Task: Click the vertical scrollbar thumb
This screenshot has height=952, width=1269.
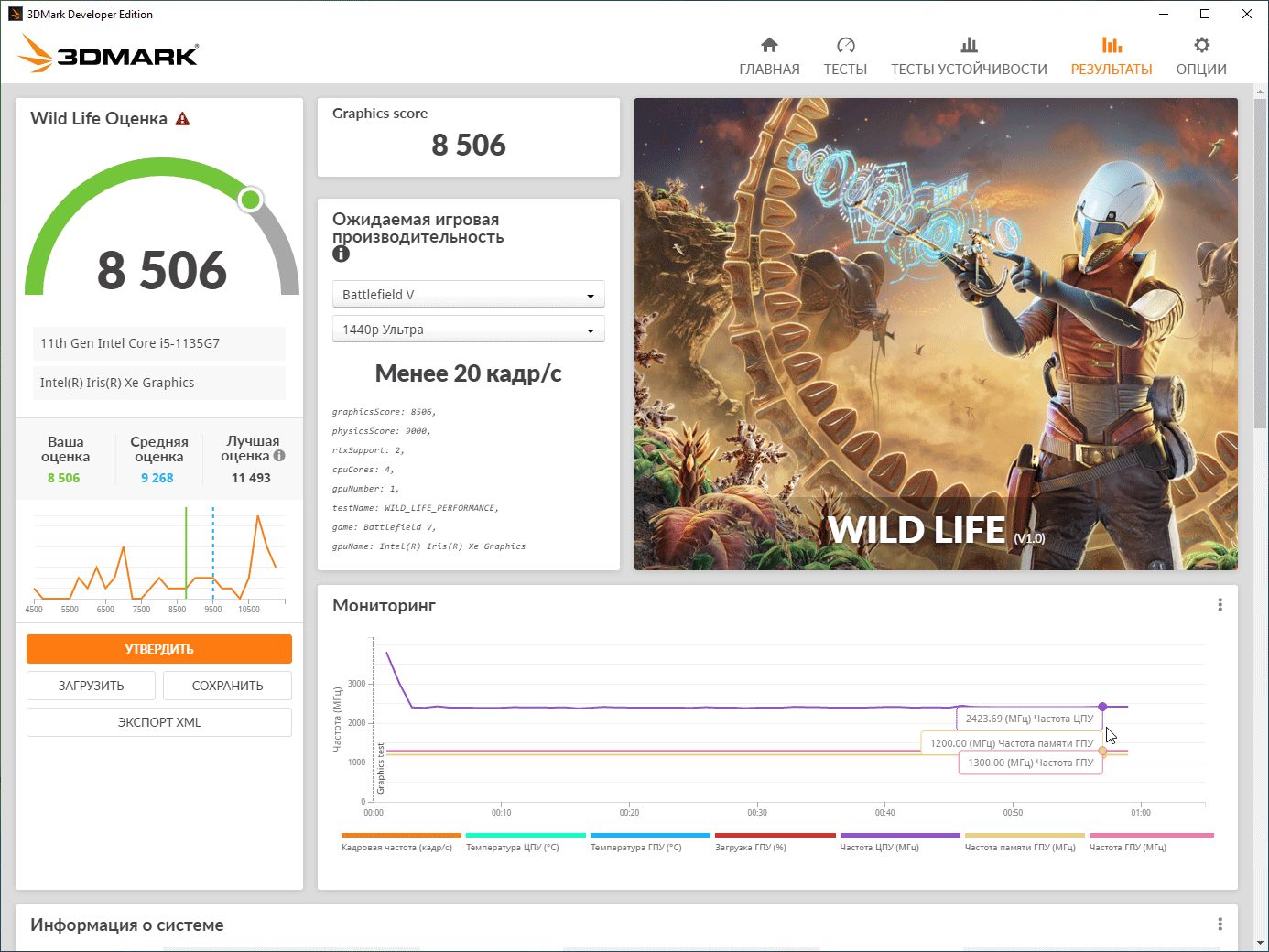Action: 1261,265
